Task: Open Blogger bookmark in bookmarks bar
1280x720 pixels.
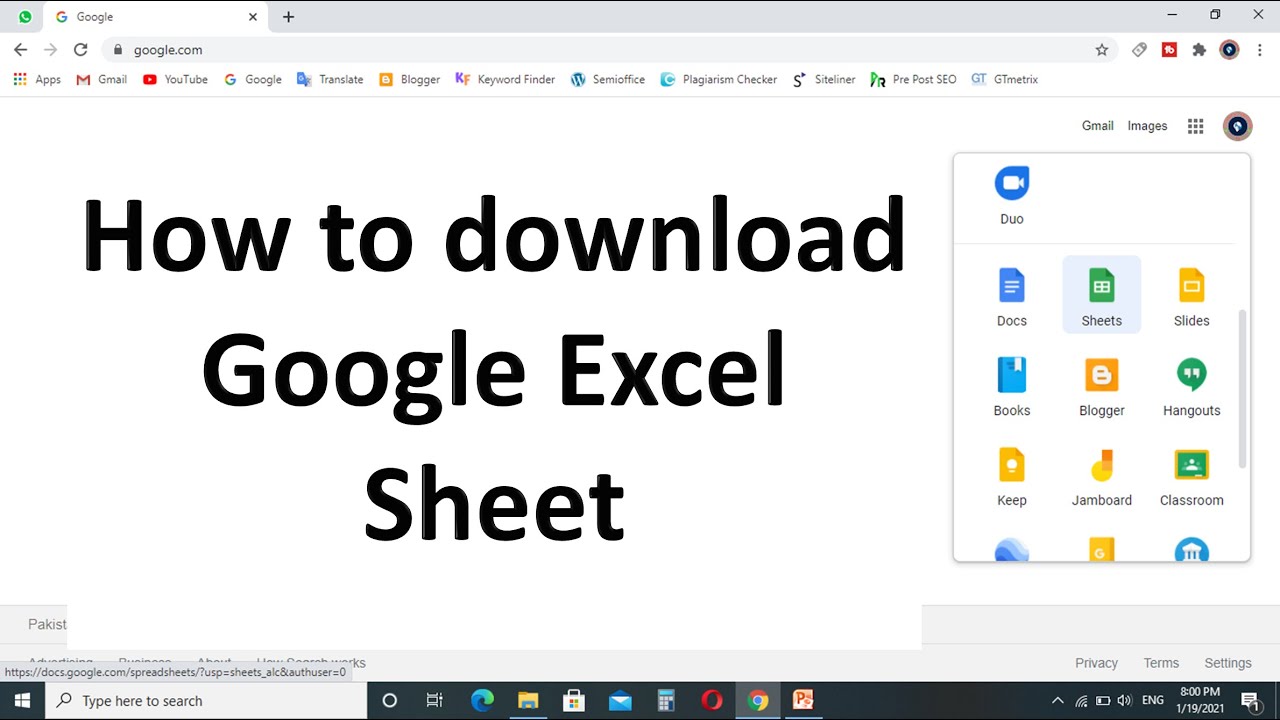Action: point(410,79)
